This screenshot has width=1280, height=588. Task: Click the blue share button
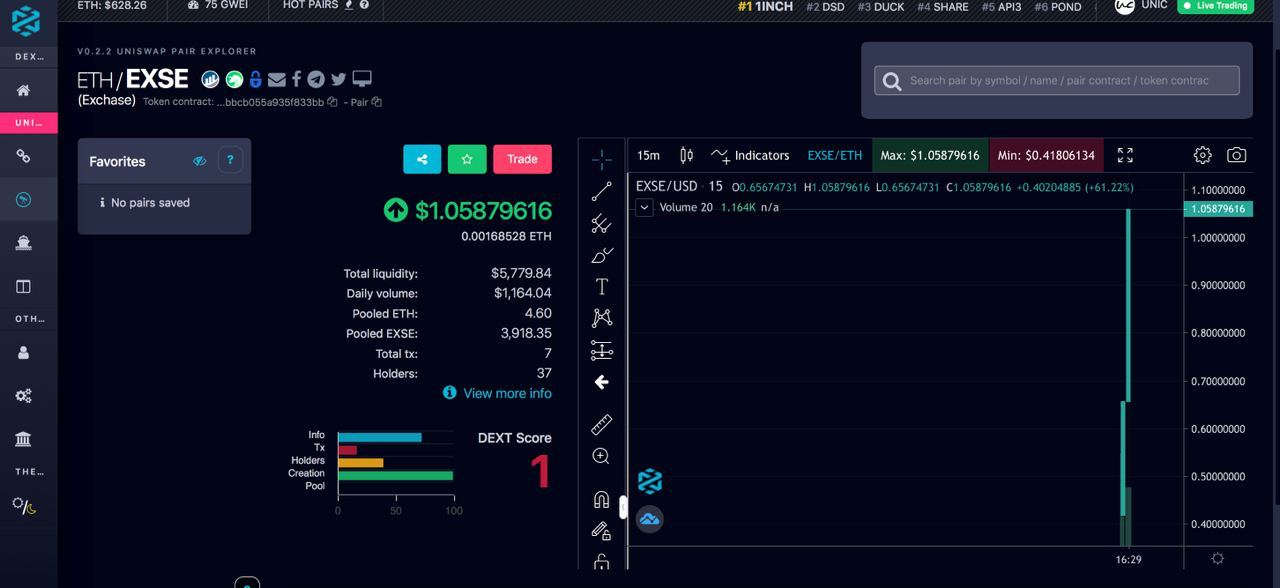click(x=422, y=159)
